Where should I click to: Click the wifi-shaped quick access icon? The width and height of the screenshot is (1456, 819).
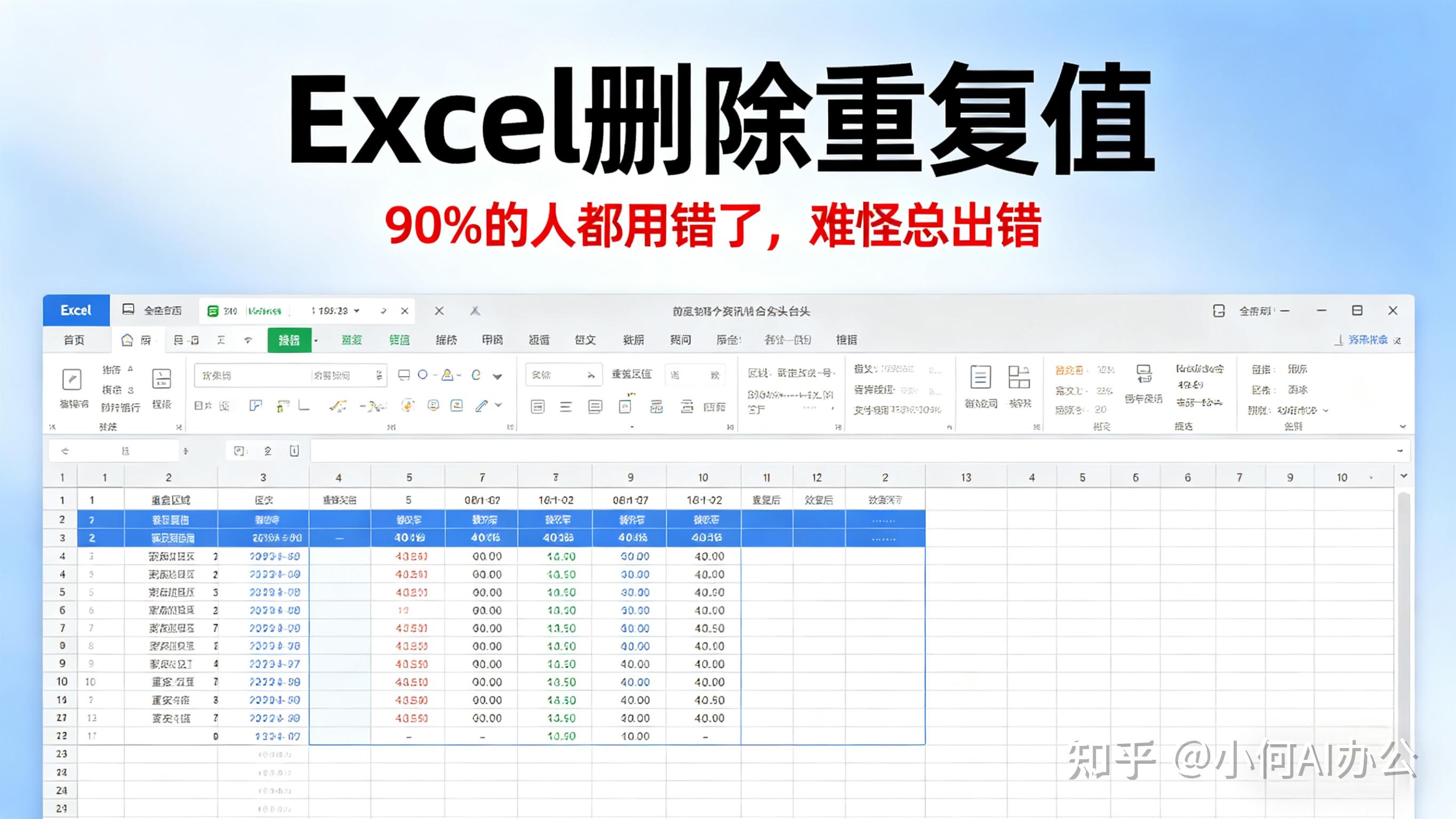[248, 340]
